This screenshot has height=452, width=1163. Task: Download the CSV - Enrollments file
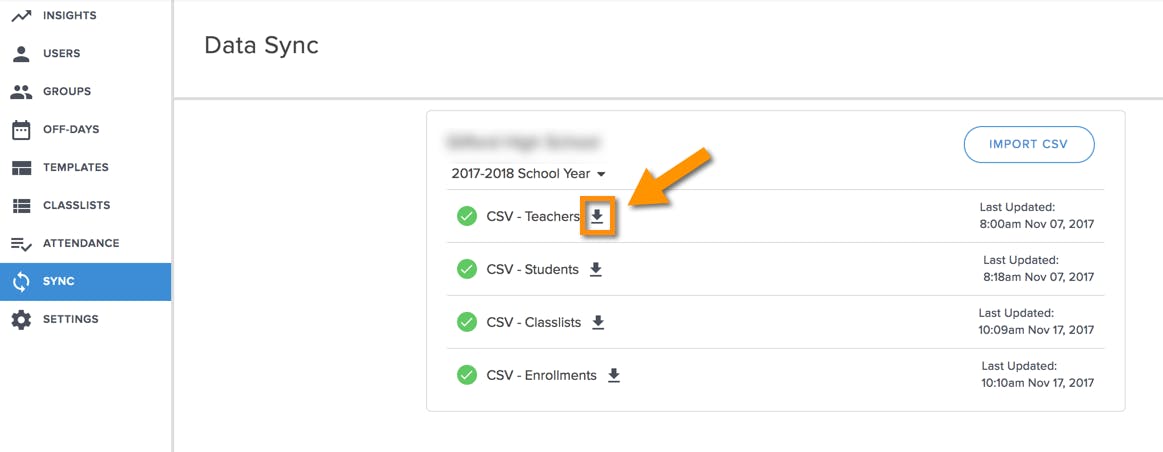click(x=613, y=376)
